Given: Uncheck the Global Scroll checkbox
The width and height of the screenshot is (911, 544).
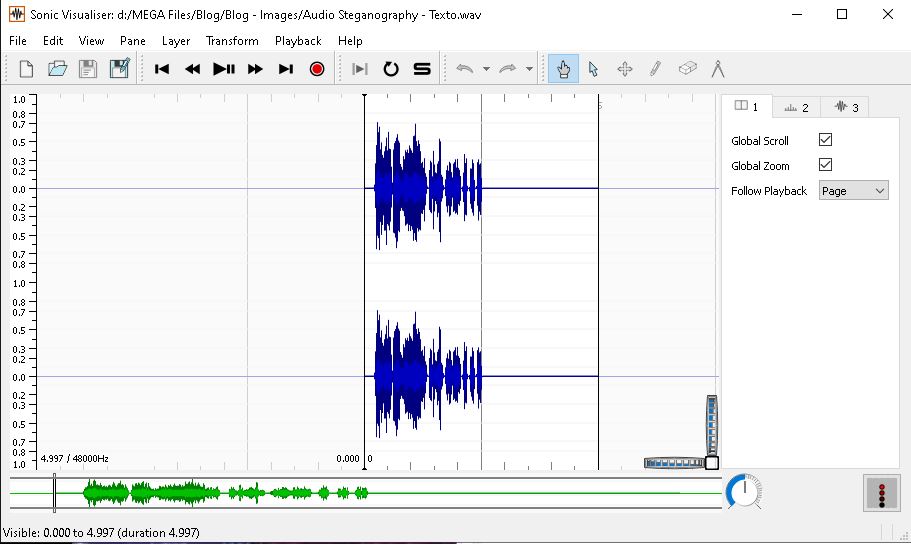Looking at the screenshot, I should point(825,140).
